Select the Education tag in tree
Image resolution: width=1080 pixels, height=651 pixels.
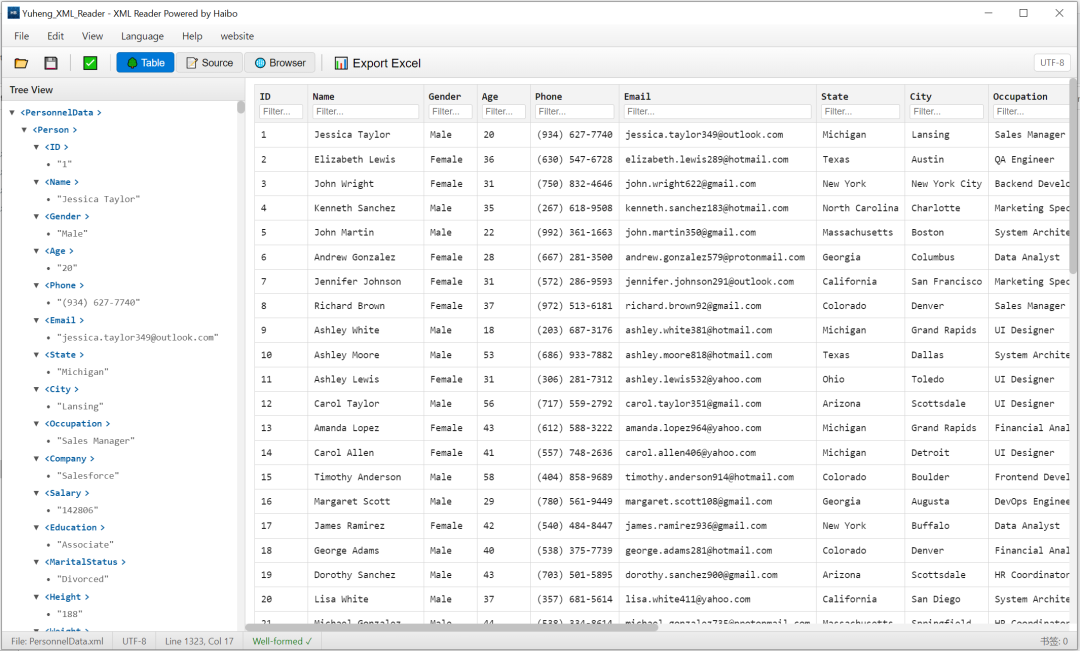tap(74, 528)
